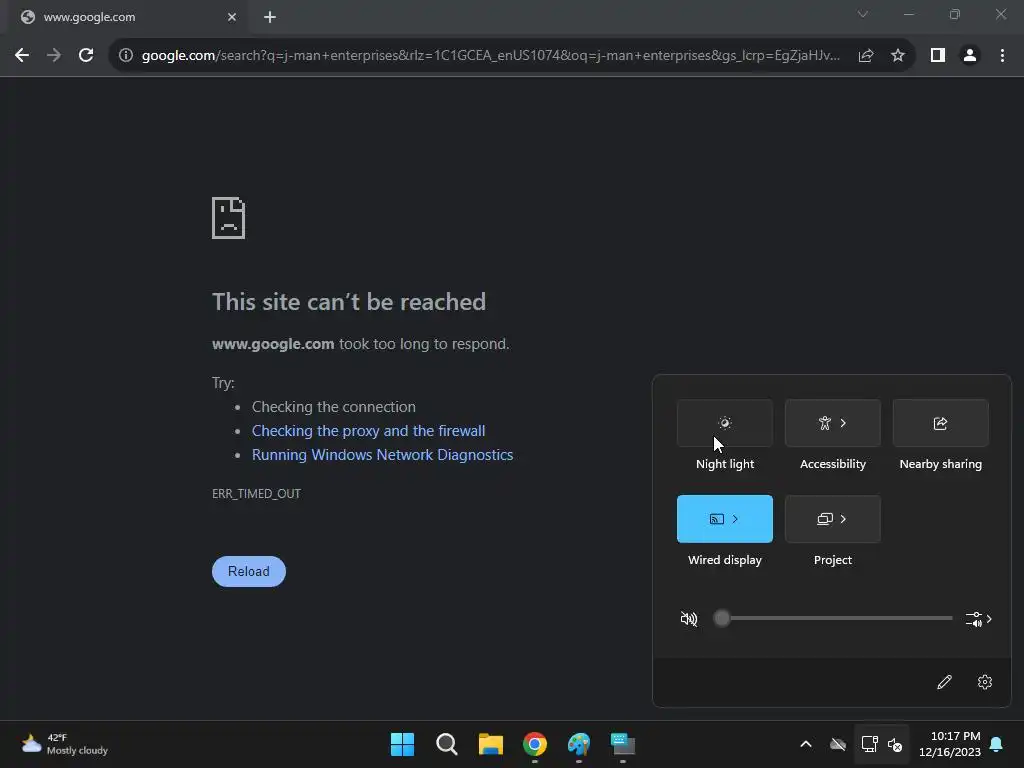1024x768 pixels.
Task: Click the forward navigation arrow
Action: [x=54, y=56]
